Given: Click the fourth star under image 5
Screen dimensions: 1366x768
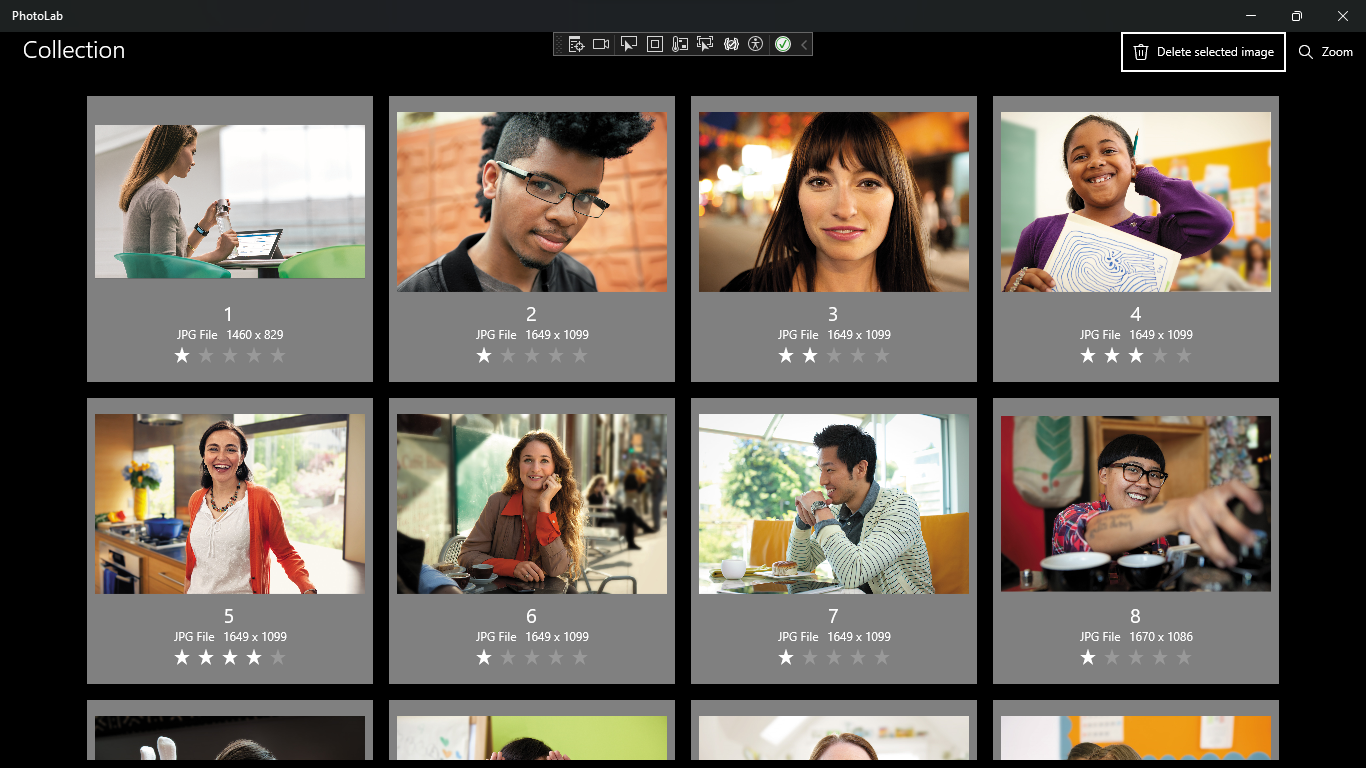Looking at the screenshot, I should coord(254,657).
